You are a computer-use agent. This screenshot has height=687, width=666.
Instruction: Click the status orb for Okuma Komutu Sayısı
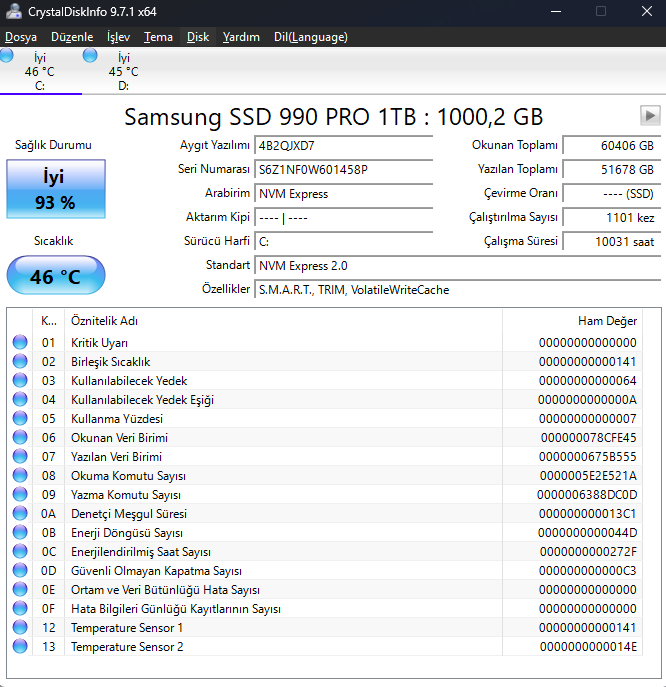pyautogui.click(x=20, y=475)
